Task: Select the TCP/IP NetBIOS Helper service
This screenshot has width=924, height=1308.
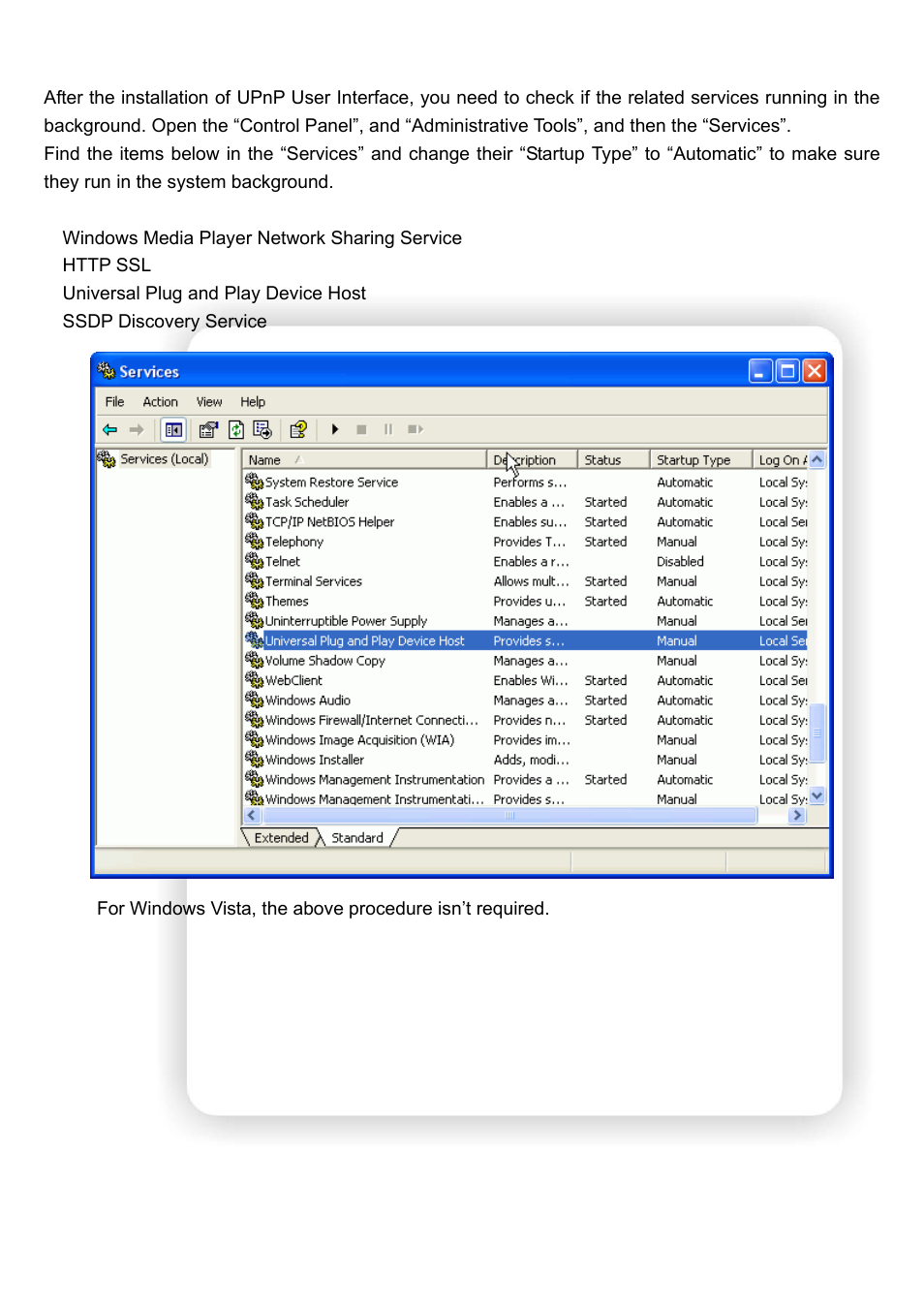Action: coord(526,522)
